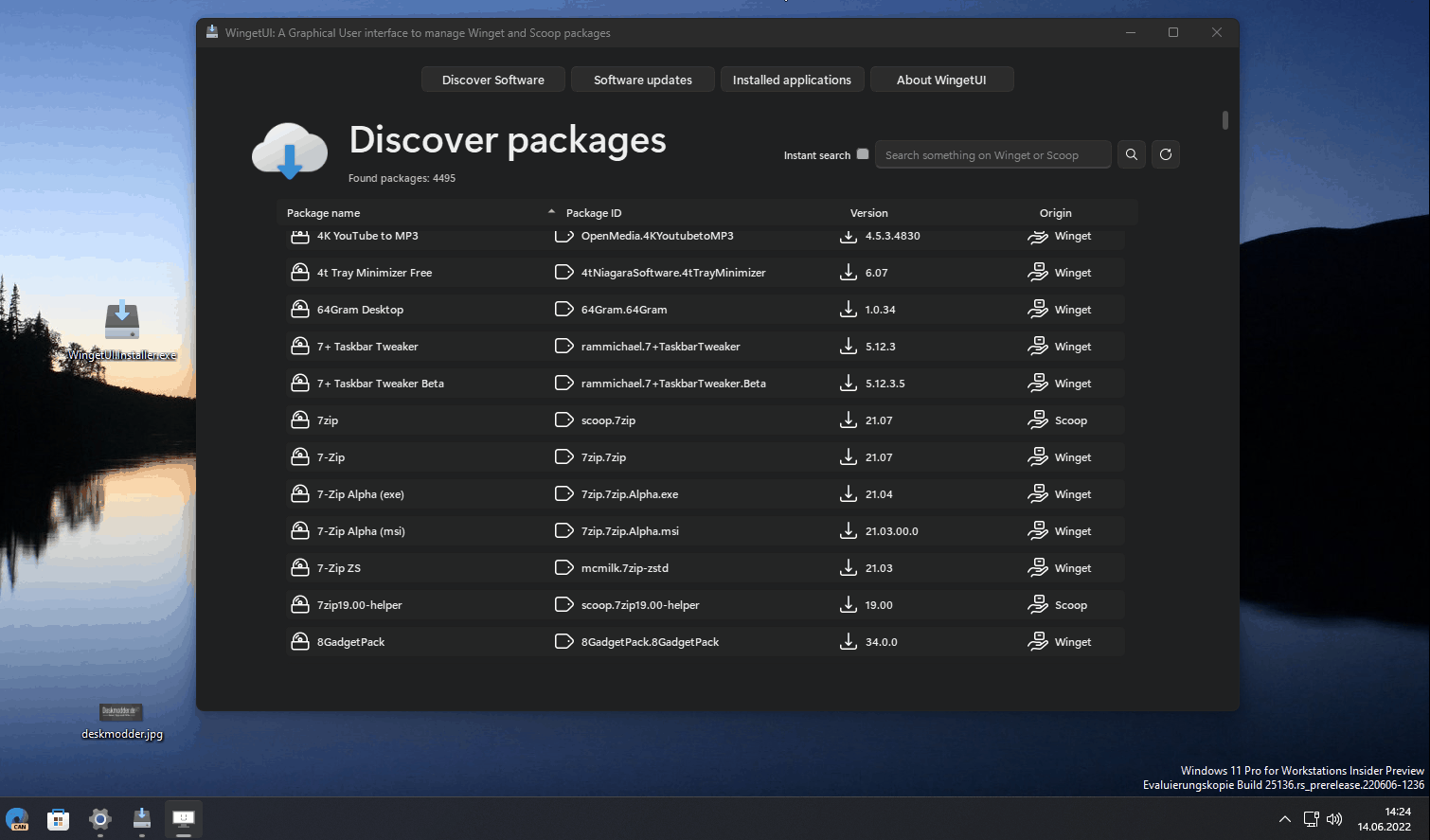Click the 64Gram.64Gram package ID
1430x840 pixels.
pyautogui.click(x=624, y=310)
